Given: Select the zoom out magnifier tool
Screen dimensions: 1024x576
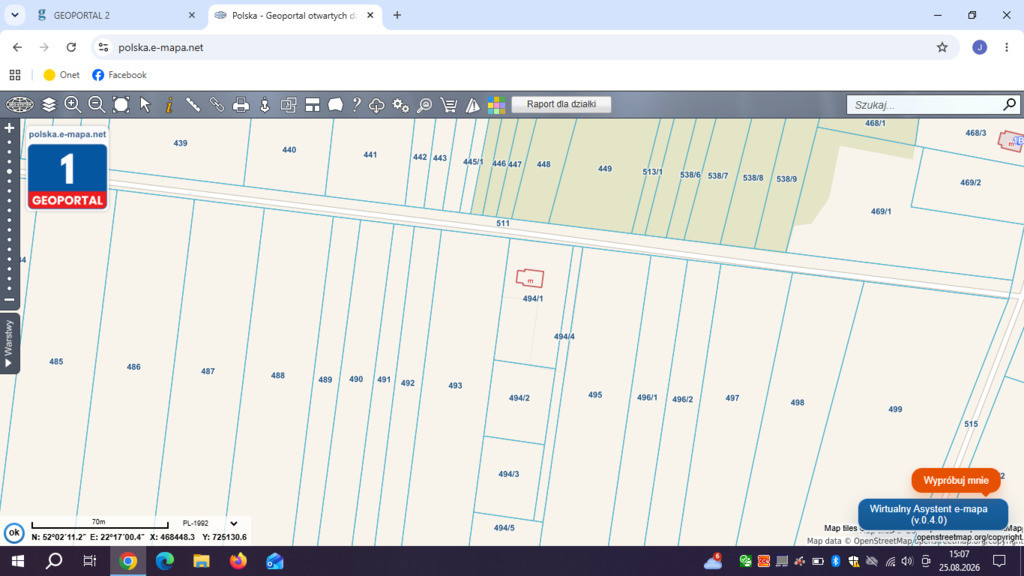Looking at the screenshot, I should click(x=97, y=104).
